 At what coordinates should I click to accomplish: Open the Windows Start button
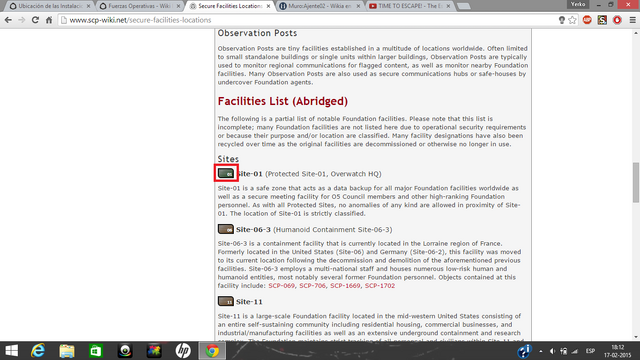click(x=11, y=351)
